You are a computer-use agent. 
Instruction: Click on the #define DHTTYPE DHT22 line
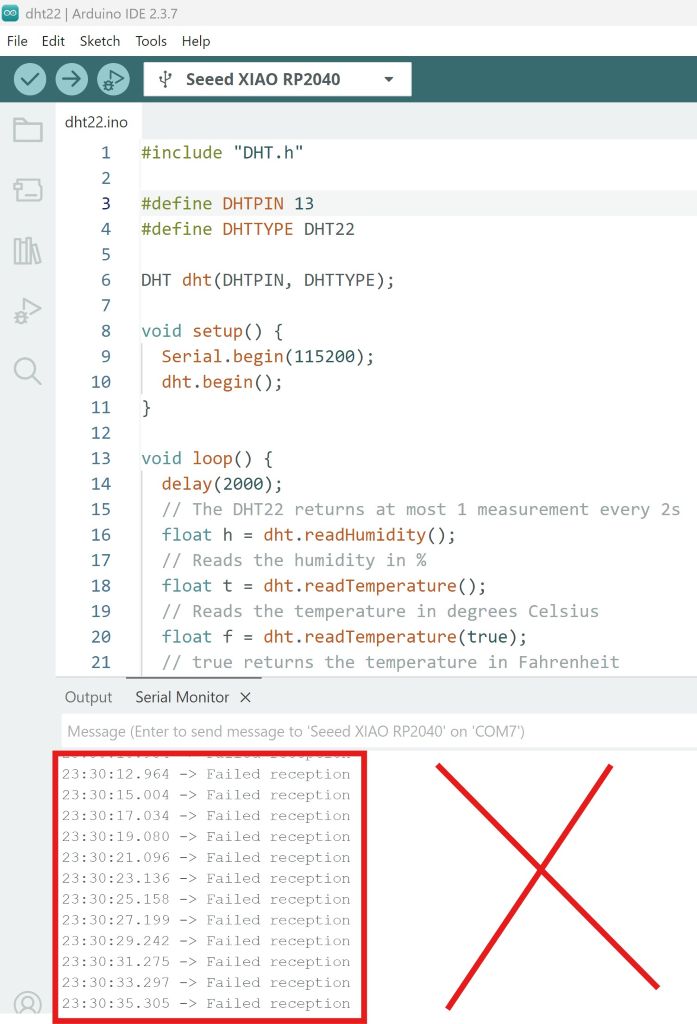(x=248, y=229)
